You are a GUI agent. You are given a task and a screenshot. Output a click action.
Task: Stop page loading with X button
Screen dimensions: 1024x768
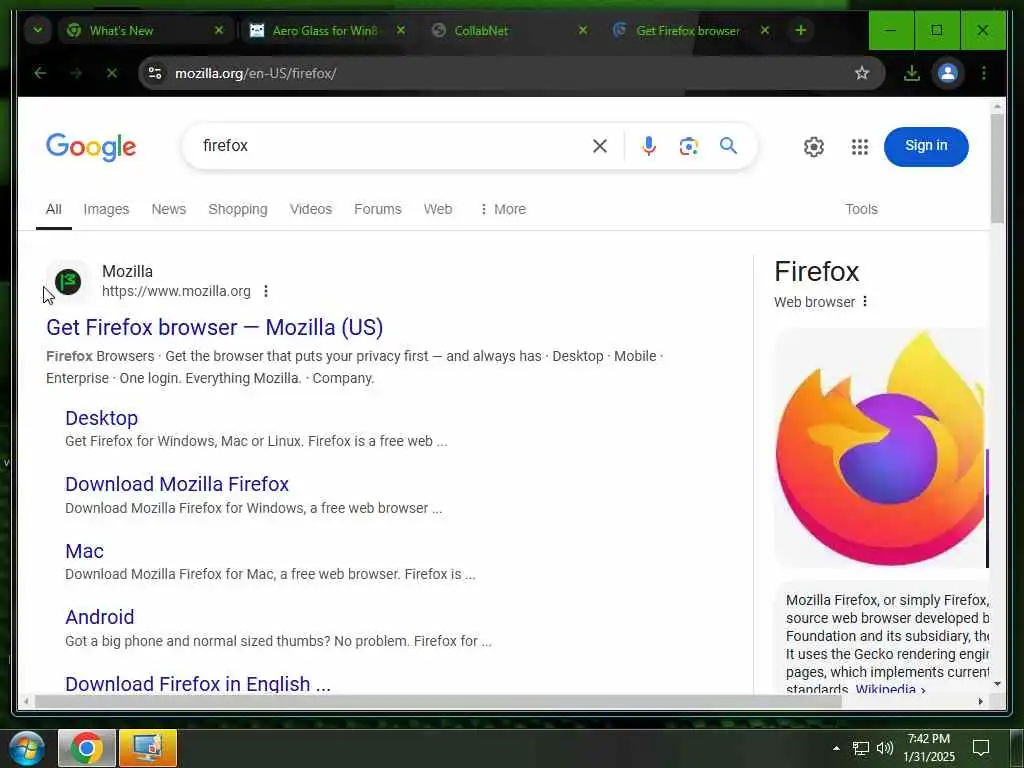click(112, 73)
